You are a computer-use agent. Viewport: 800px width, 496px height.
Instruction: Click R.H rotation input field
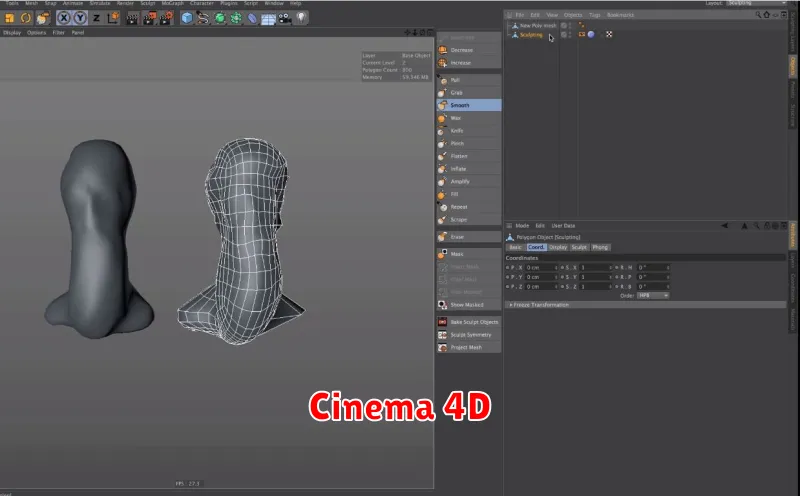[x=653, y=268]
